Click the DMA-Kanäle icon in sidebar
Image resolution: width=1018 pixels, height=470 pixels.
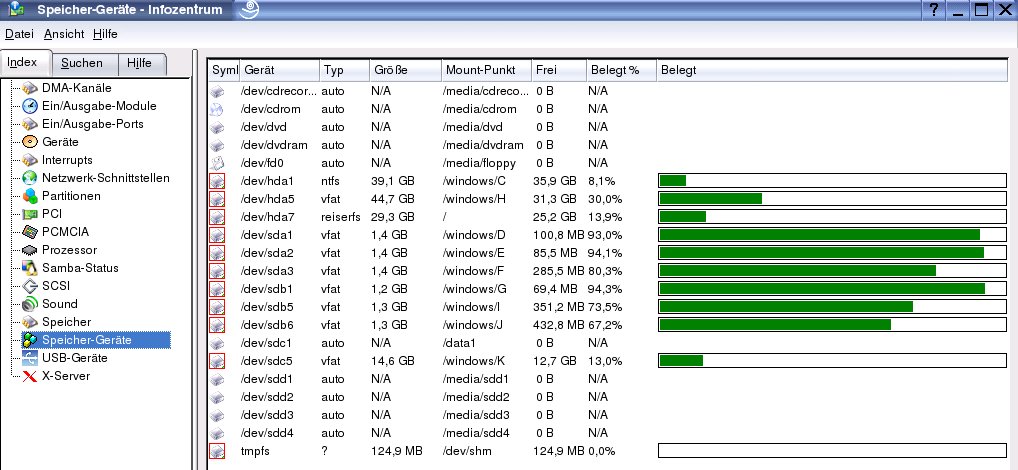click(30, 88)
